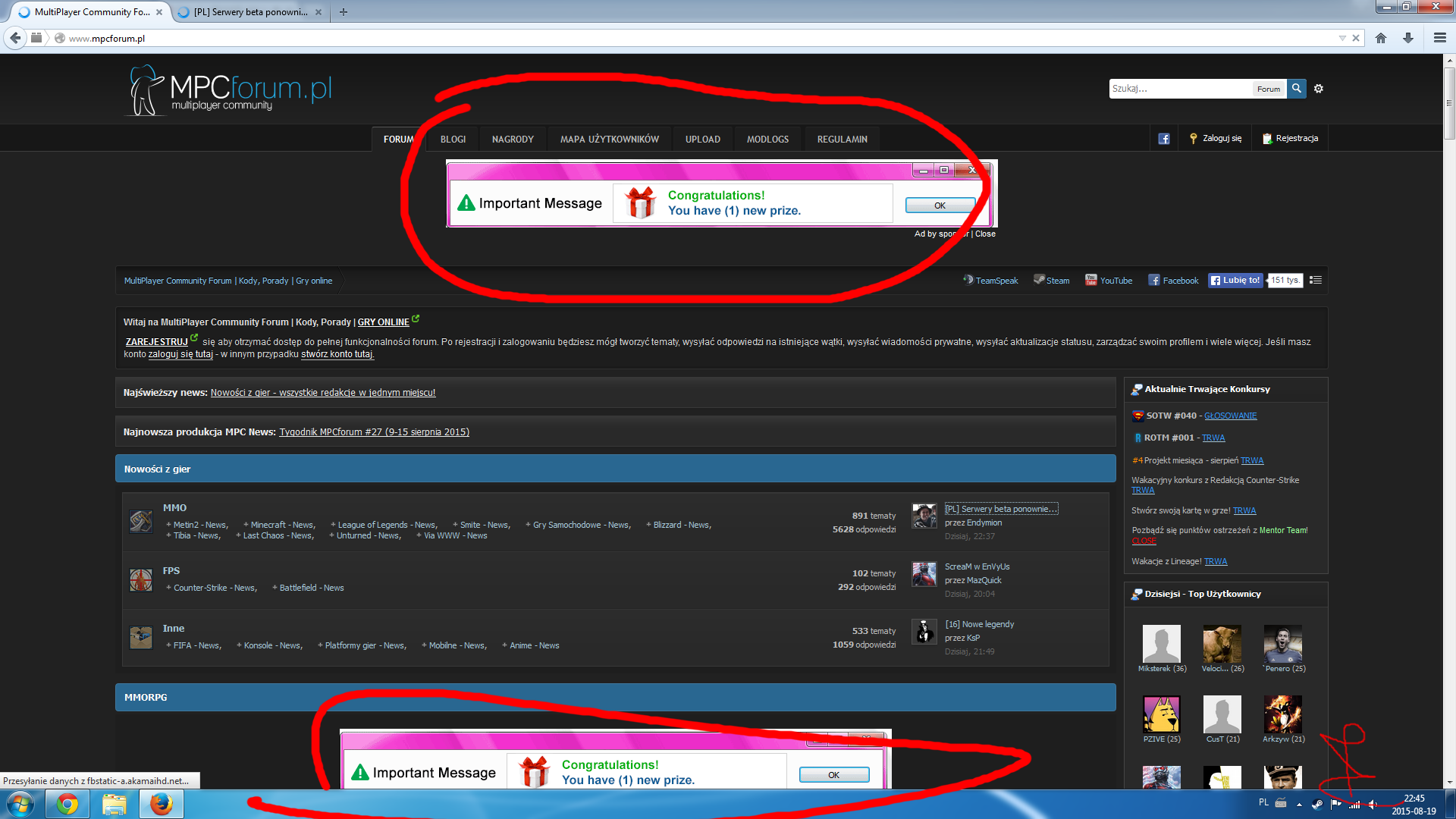The image size is (1456, 819).
Task: Open Arkzyw user avatar
Action: coord(1283,714)
